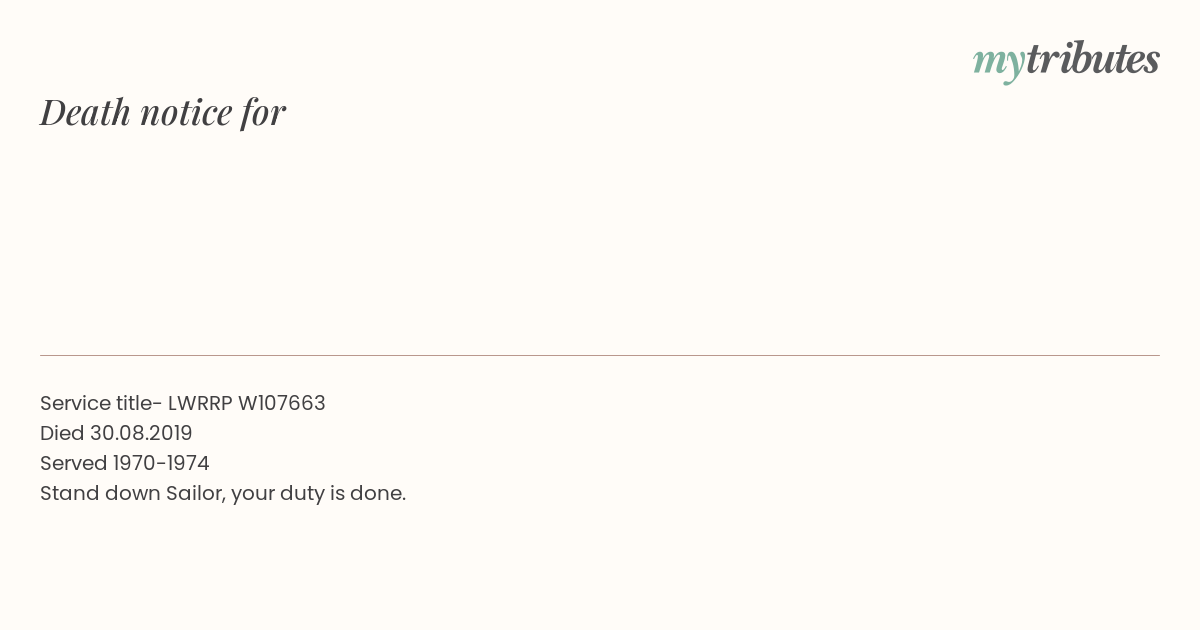
Task: Click the green "my" in the logo
Action: pyautogui.click(x=999, y=64)
